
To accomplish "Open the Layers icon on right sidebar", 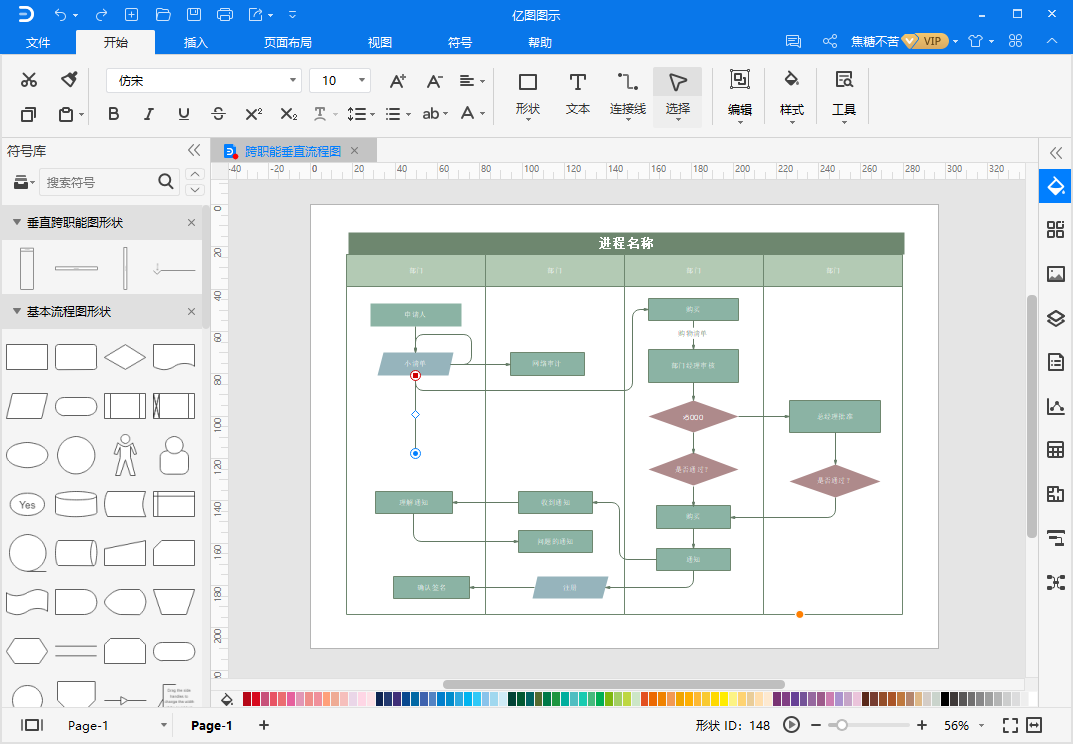I will click(x=1055, y=318).
